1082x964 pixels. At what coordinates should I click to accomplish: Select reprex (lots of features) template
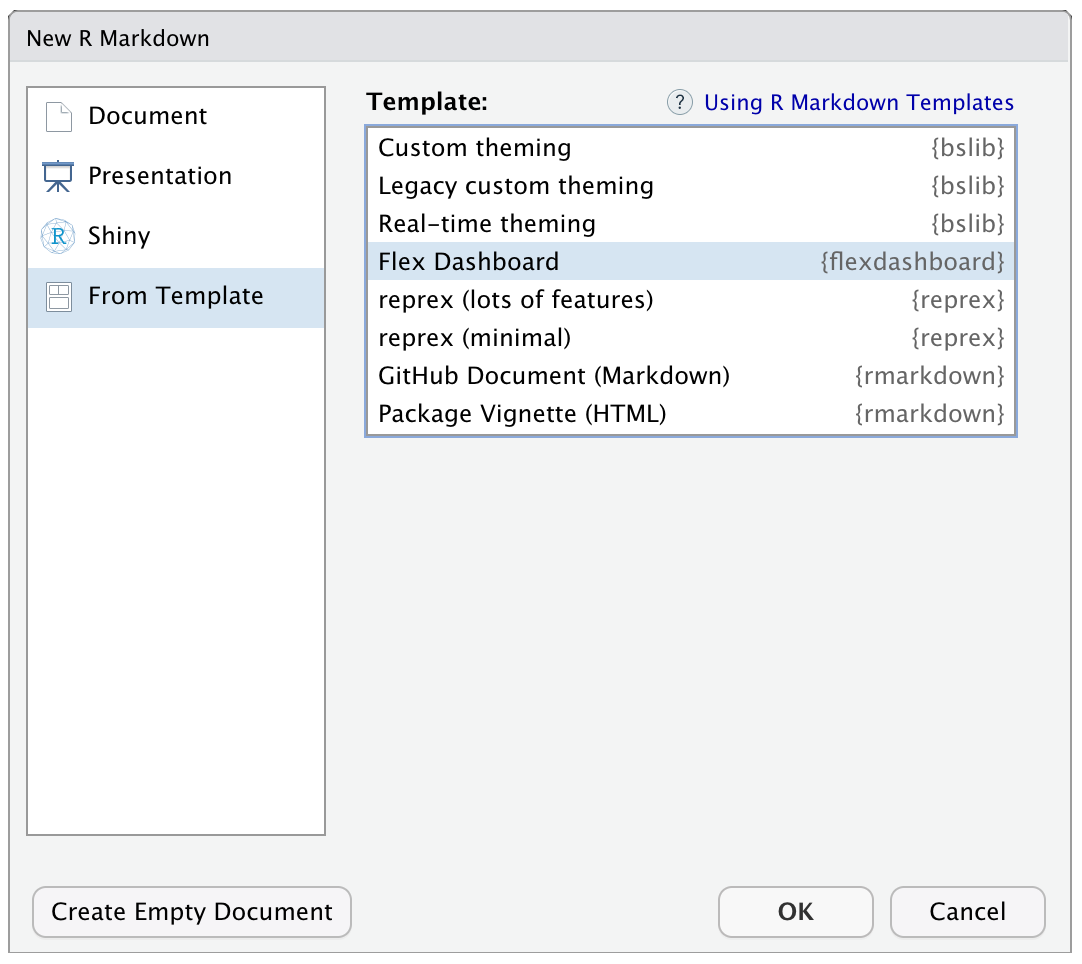pyautogui.click(x=691, y=299)
